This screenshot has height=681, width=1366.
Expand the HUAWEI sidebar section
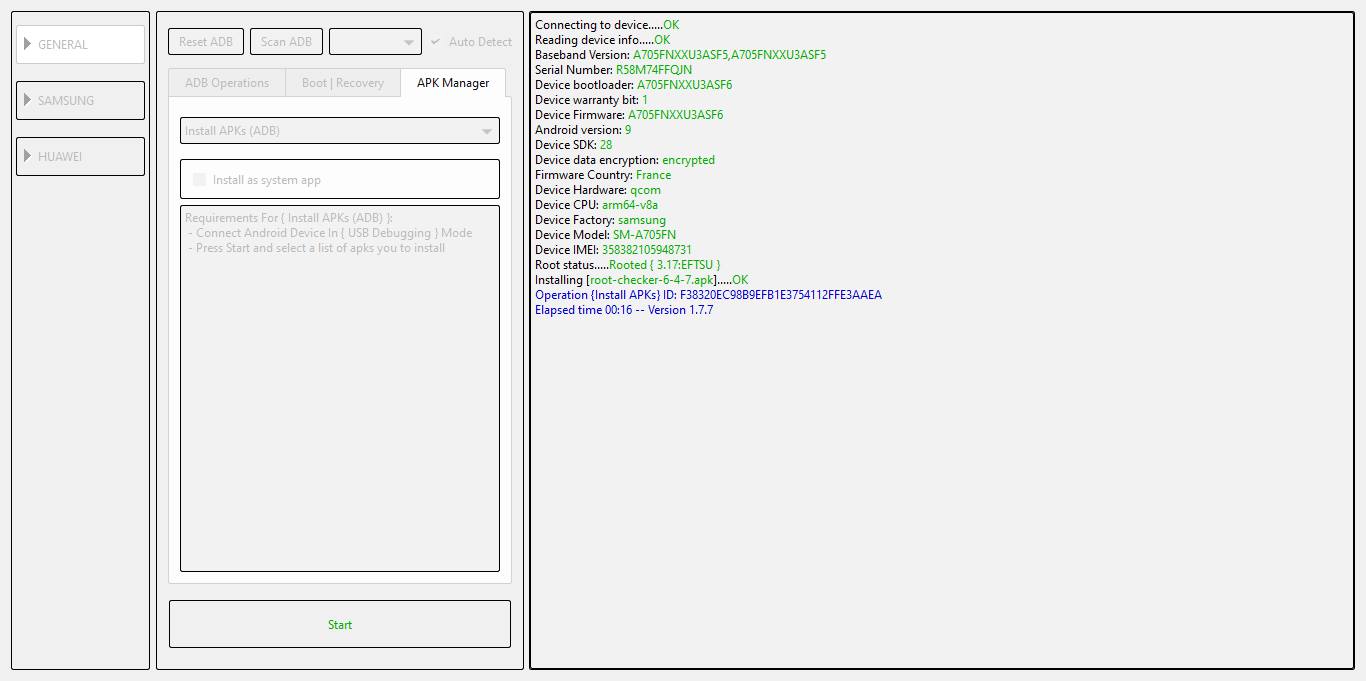(80, 156)
